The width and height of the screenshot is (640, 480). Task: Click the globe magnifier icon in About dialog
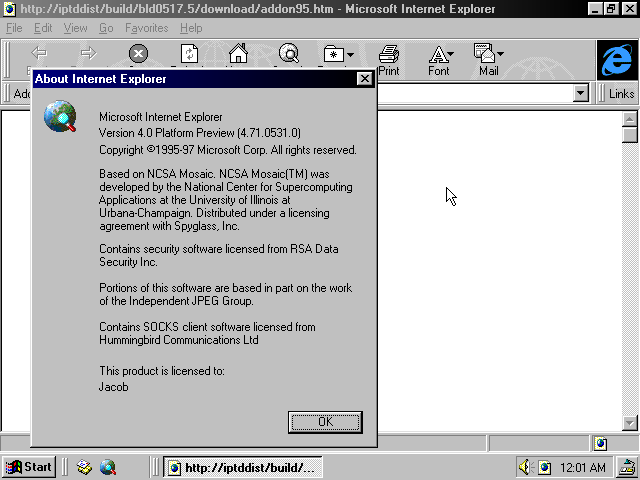coord(60,116)
